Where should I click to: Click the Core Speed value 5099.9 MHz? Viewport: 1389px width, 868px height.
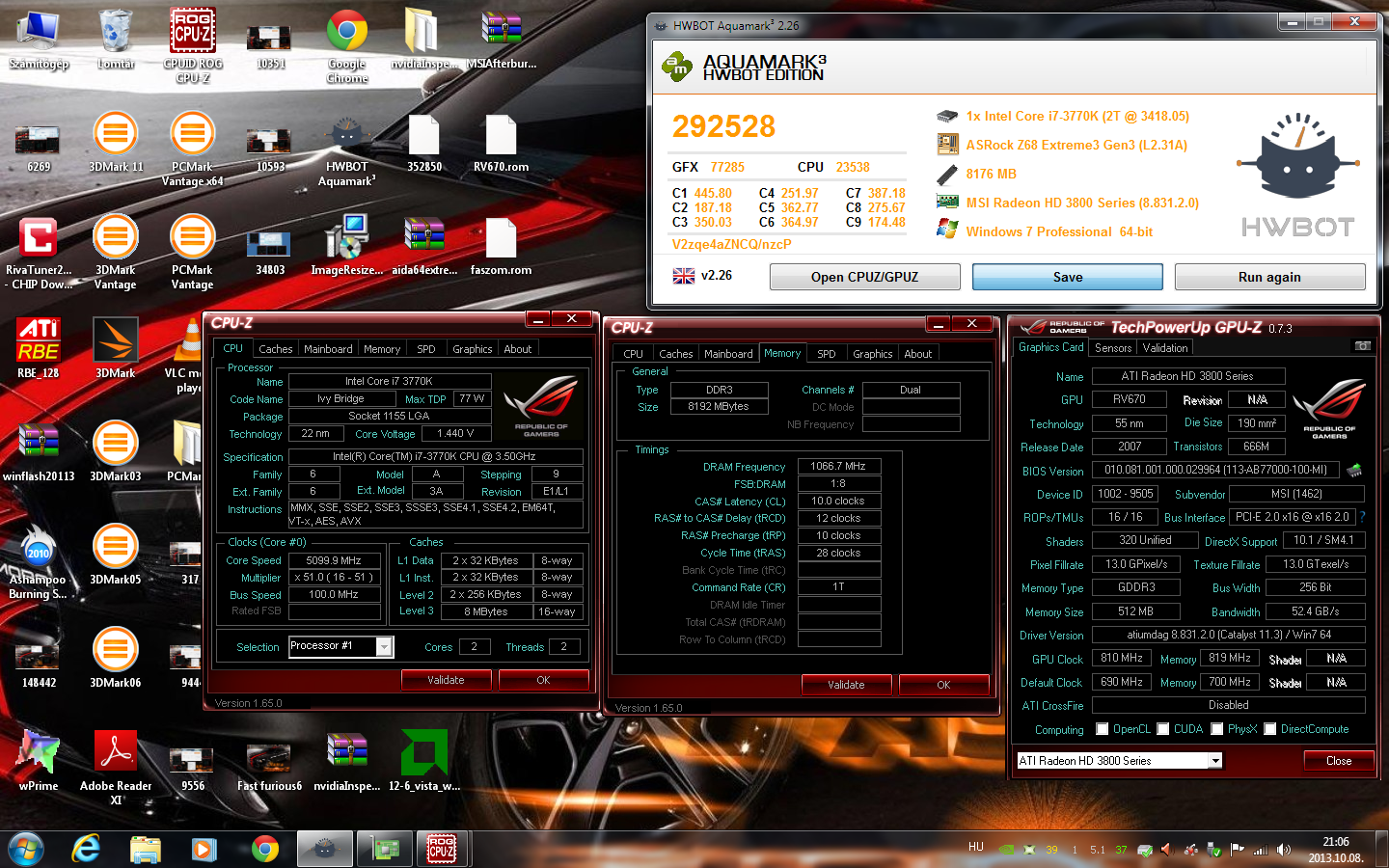click(x=334, y=560)
